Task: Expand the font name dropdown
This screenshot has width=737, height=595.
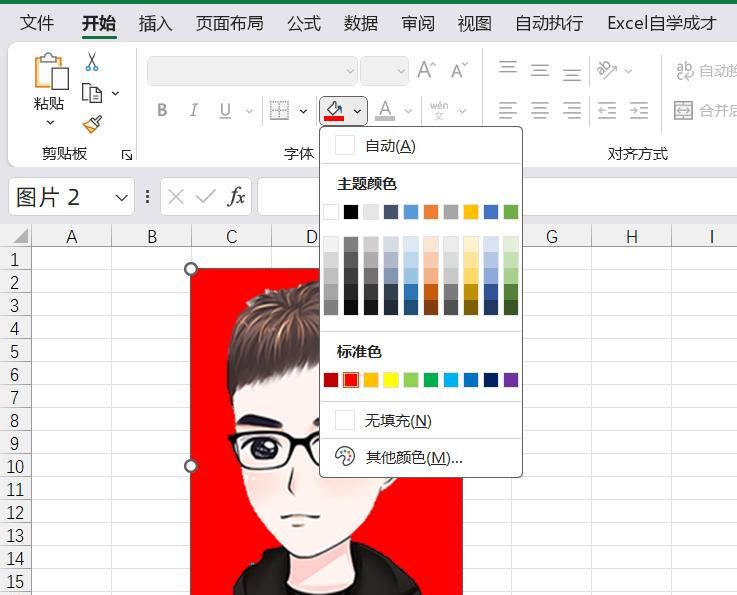Action: (x=349, y=71)
